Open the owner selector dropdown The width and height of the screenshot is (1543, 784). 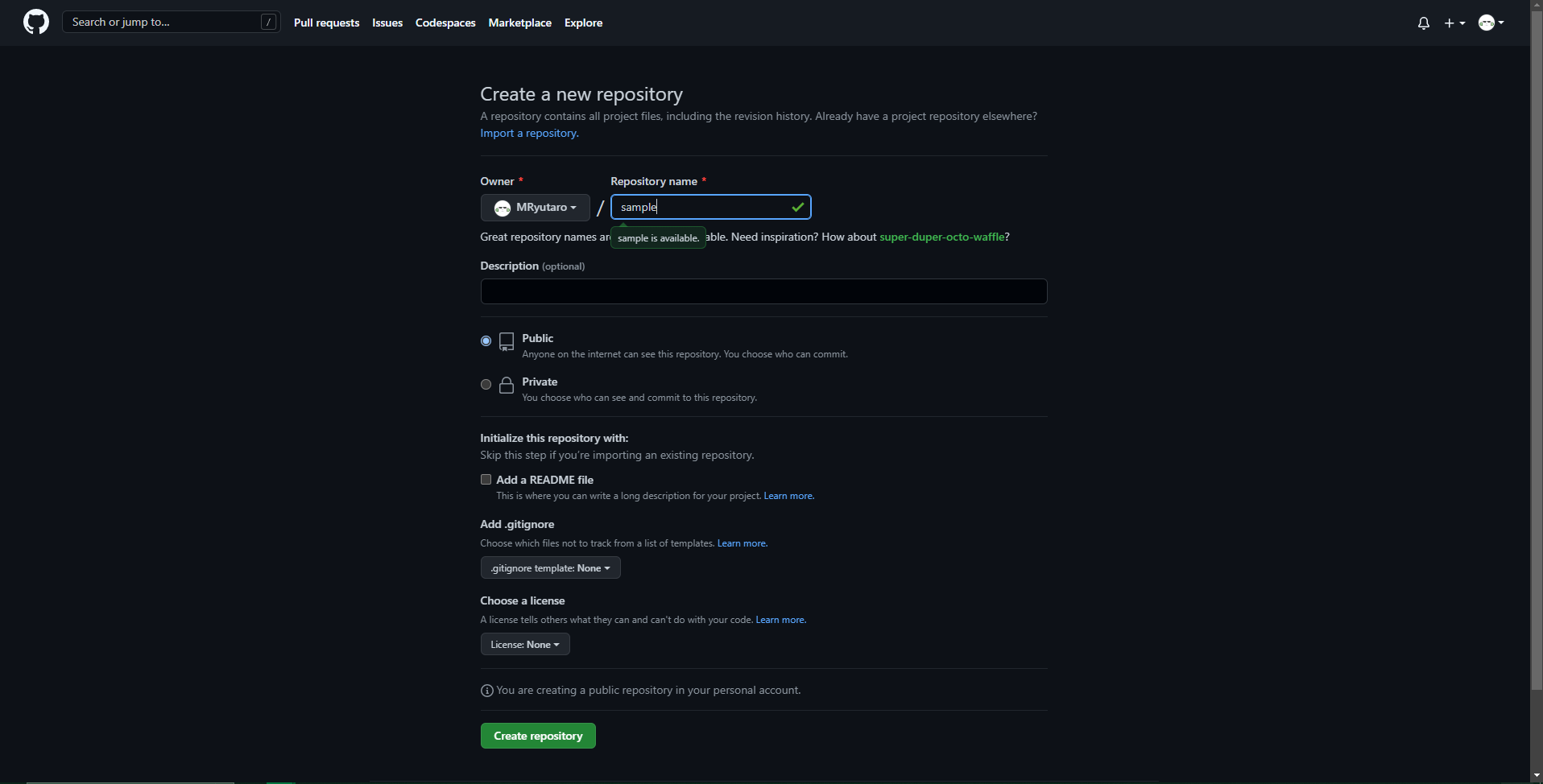pos(535,208)
